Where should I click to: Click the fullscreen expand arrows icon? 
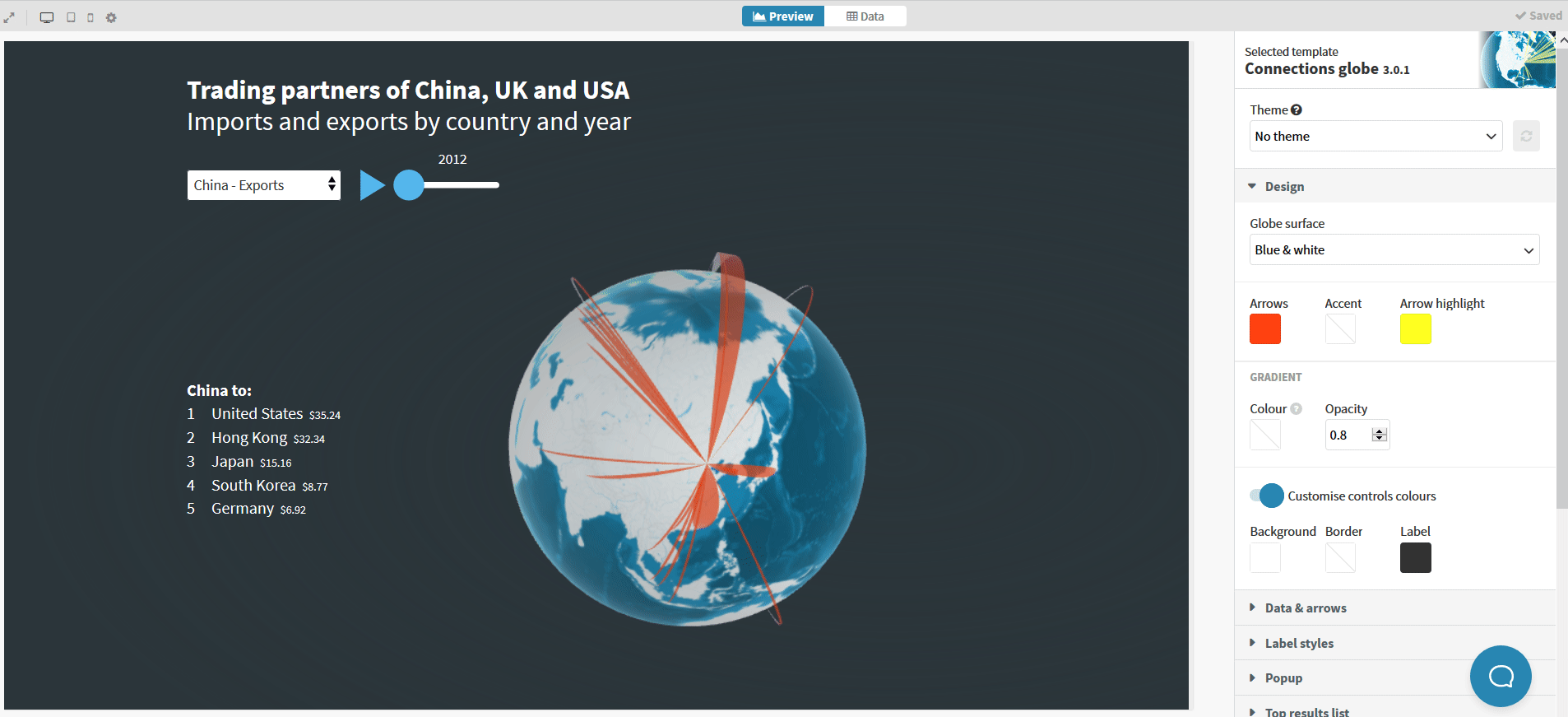click(x=9, y=17)
